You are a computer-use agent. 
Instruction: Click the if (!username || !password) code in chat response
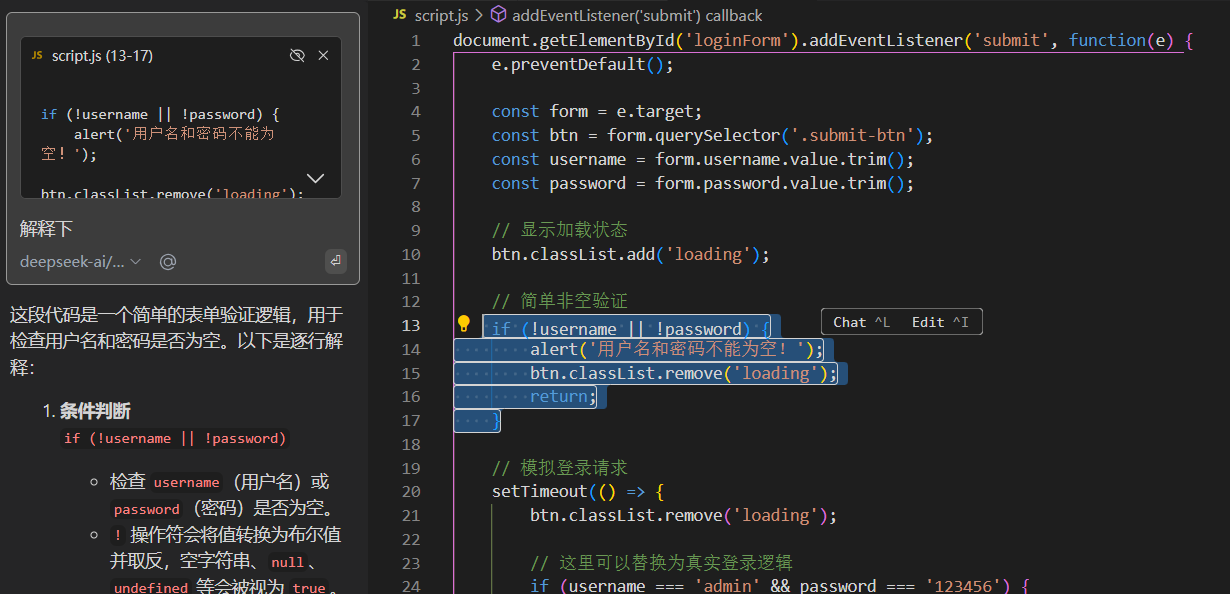175,438
